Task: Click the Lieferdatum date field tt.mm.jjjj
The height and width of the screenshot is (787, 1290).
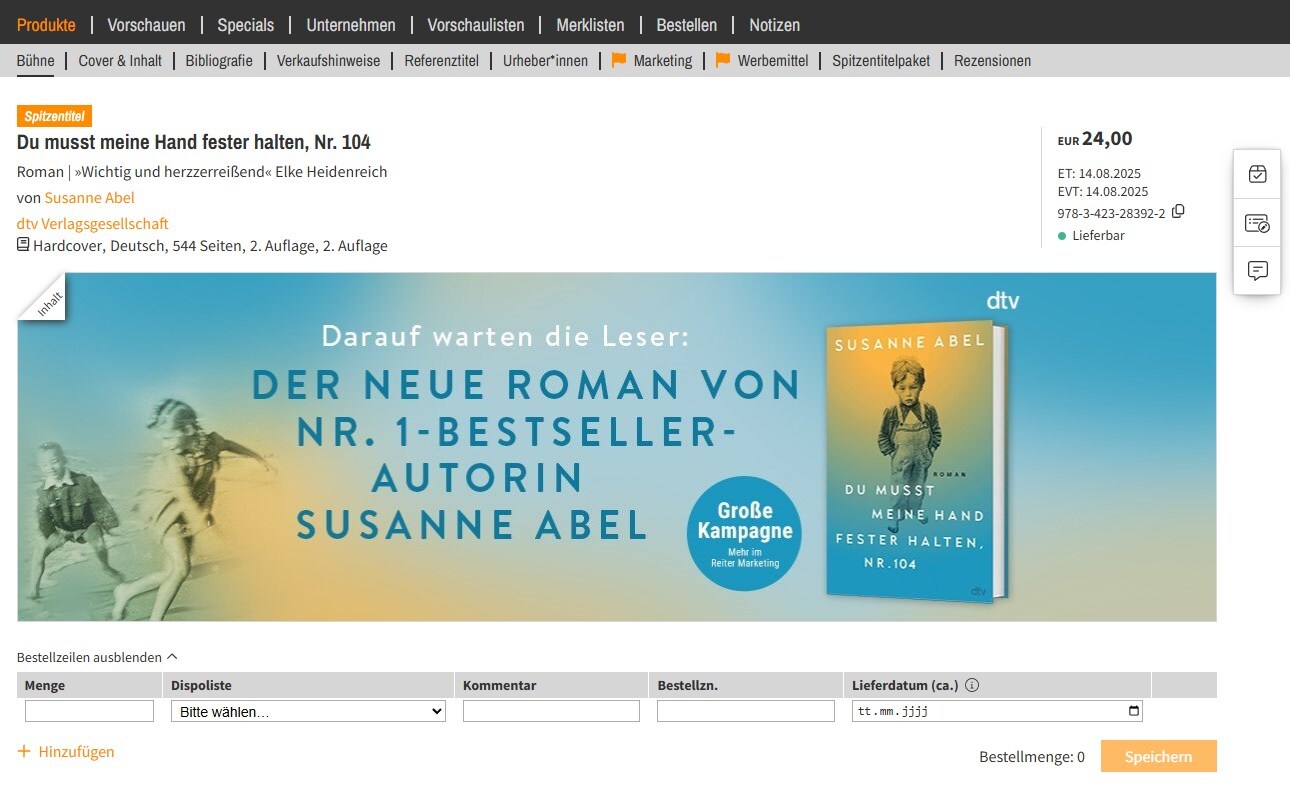Action: 997,711
